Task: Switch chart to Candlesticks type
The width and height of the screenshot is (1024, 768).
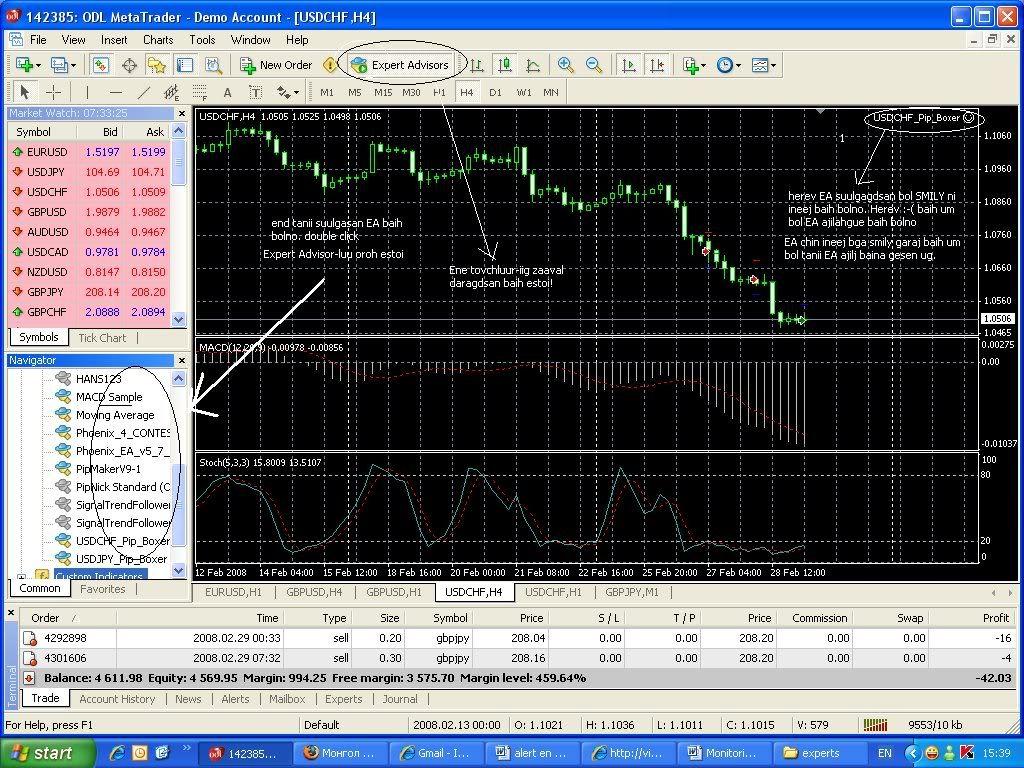Action: (504, 65)
